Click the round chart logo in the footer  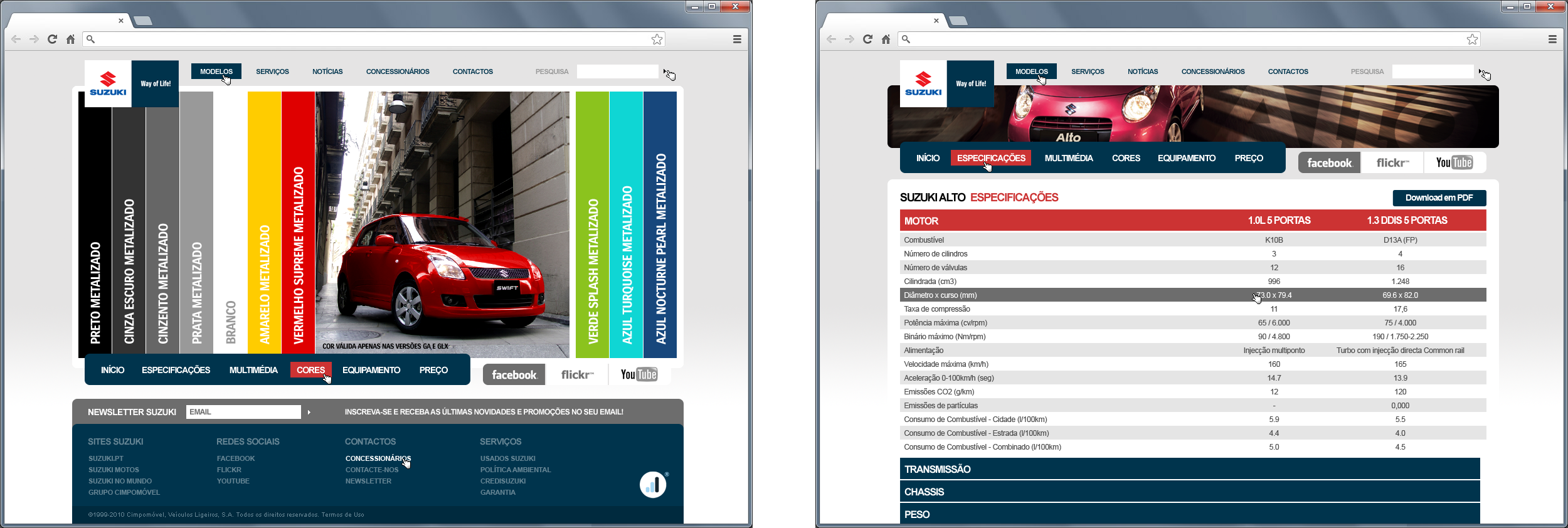(653, 485)
